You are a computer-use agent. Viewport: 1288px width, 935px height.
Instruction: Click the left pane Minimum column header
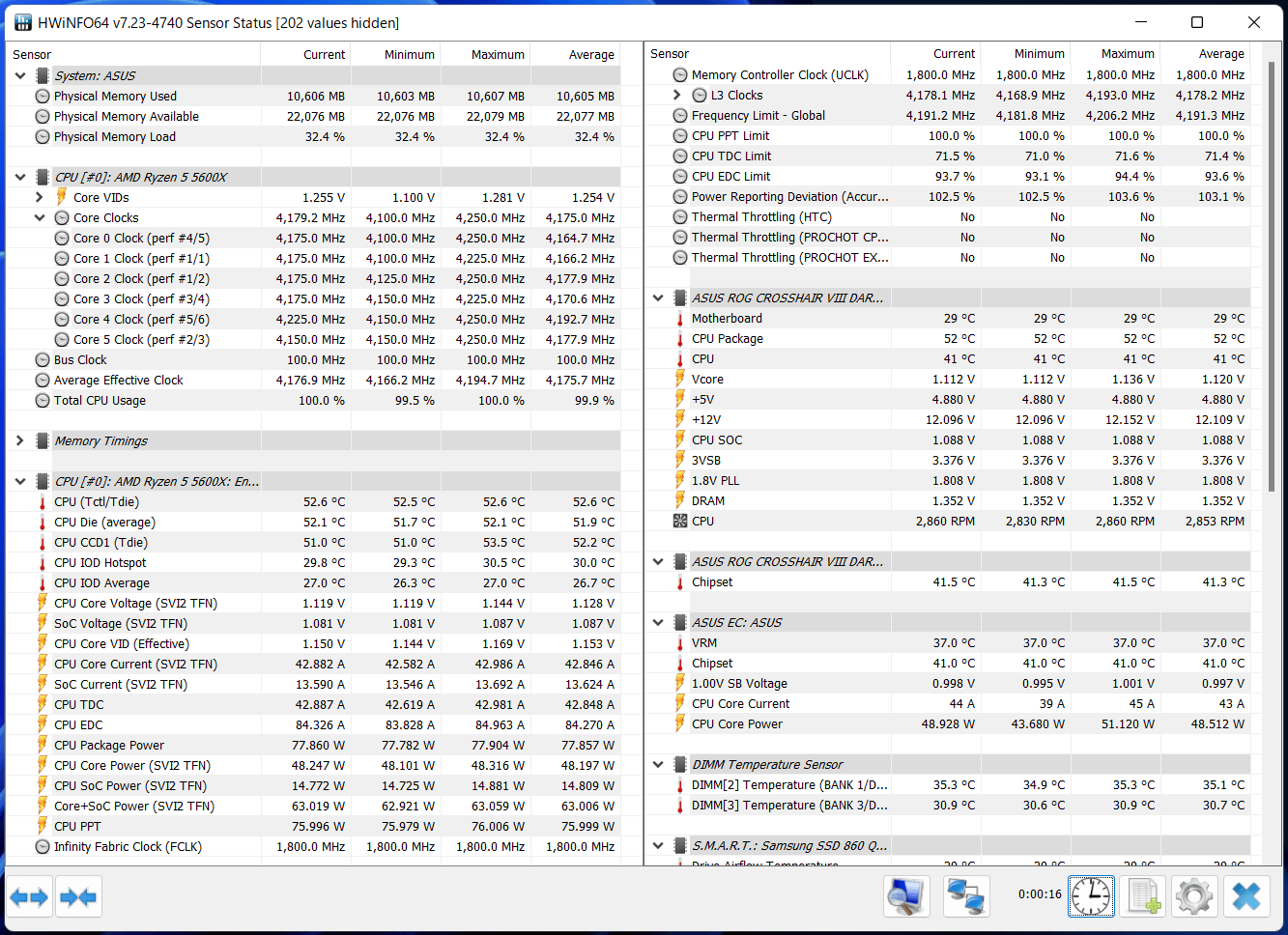[x=395, y=55]
